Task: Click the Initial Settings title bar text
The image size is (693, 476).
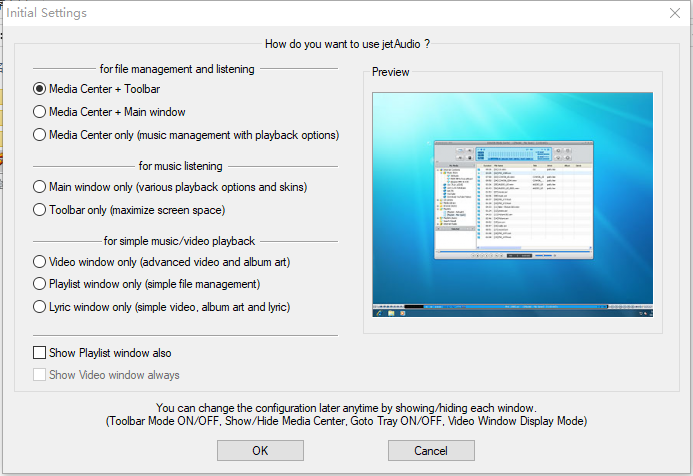Action: point(53,13)
